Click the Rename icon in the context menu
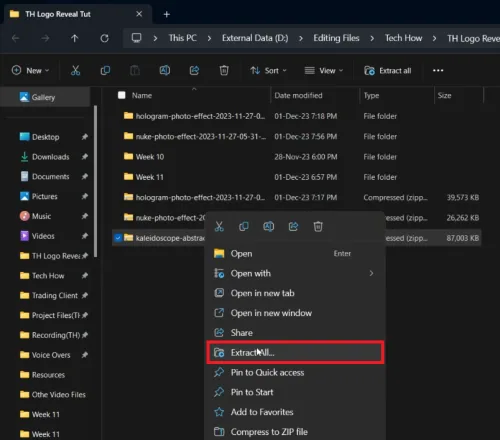The width and height of the screenshot is (500, 440). point(268,227)
